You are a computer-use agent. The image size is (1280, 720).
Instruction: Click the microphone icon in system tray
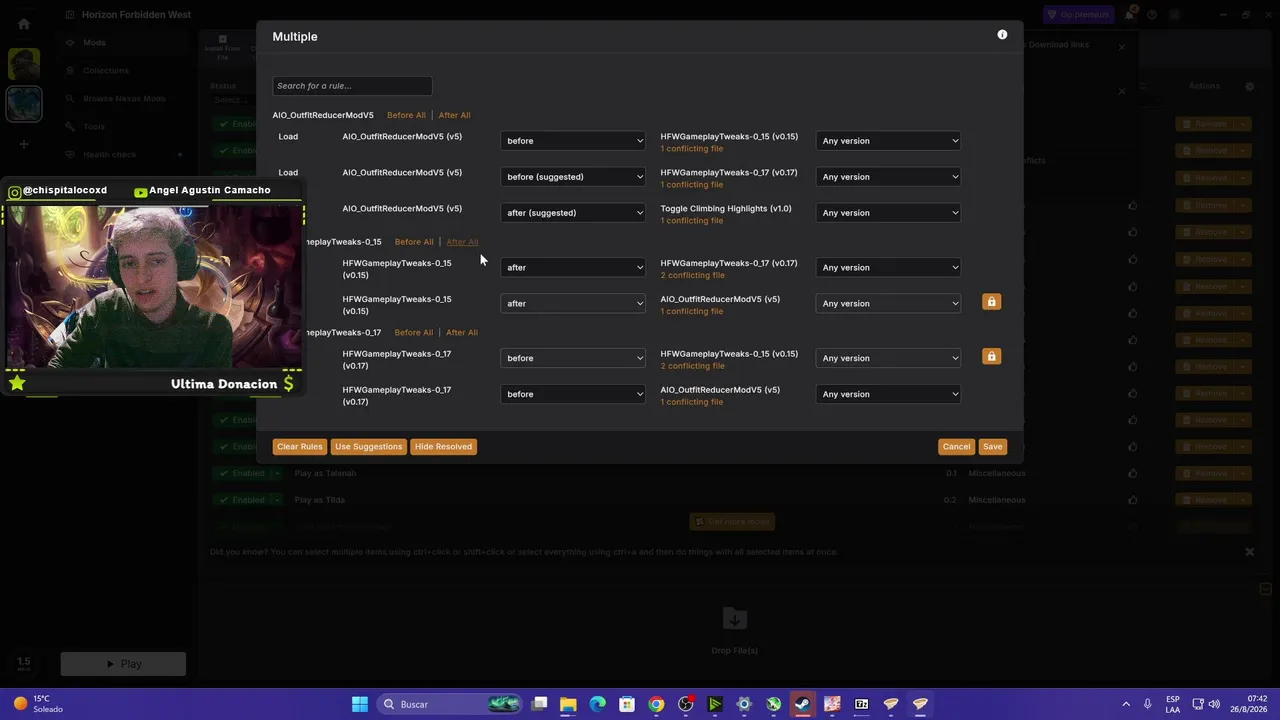click(1148, 704)
